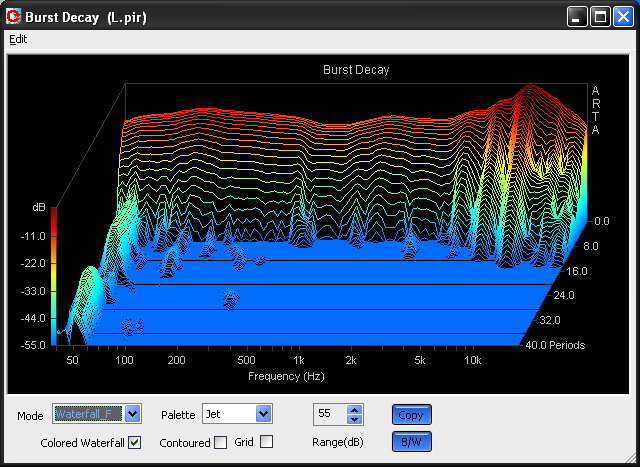Click the 50 frequency axis label
Screen dimensions: 640x467
point(72,360)
